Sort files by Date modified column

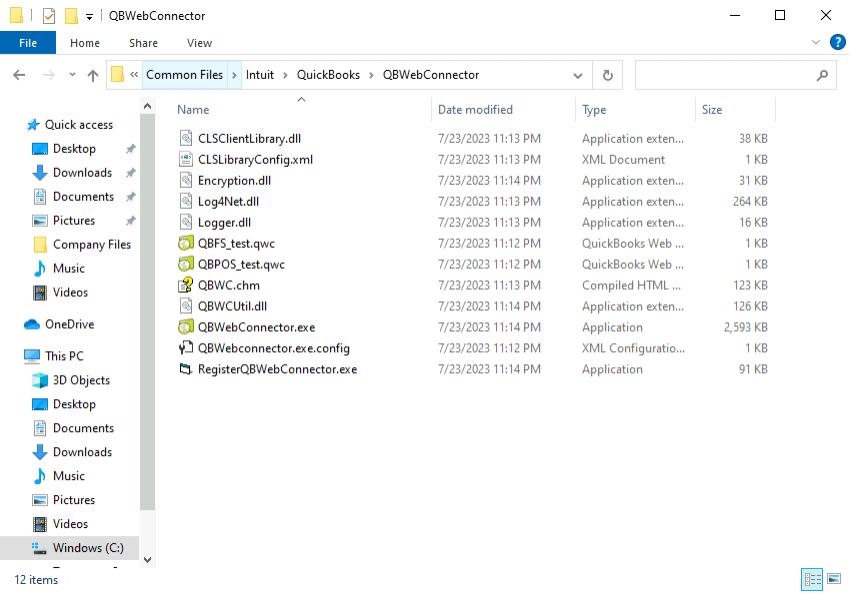[x=475, y=110]
